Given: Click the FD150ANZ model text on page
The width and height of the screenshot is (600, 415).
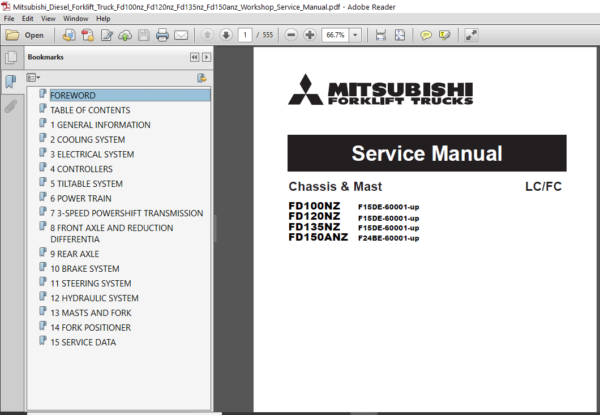Looking at the screenshot, I should pos(318,237).
